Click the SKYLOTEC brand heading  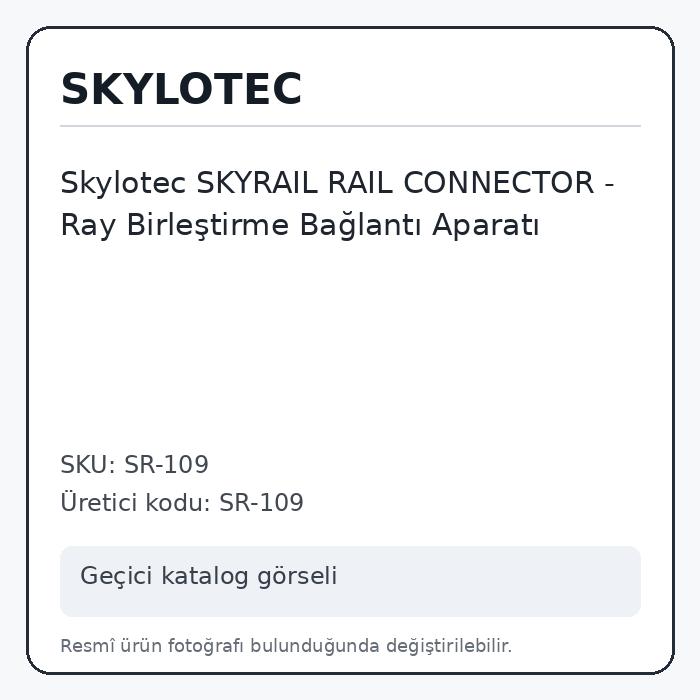click(181, 89)
